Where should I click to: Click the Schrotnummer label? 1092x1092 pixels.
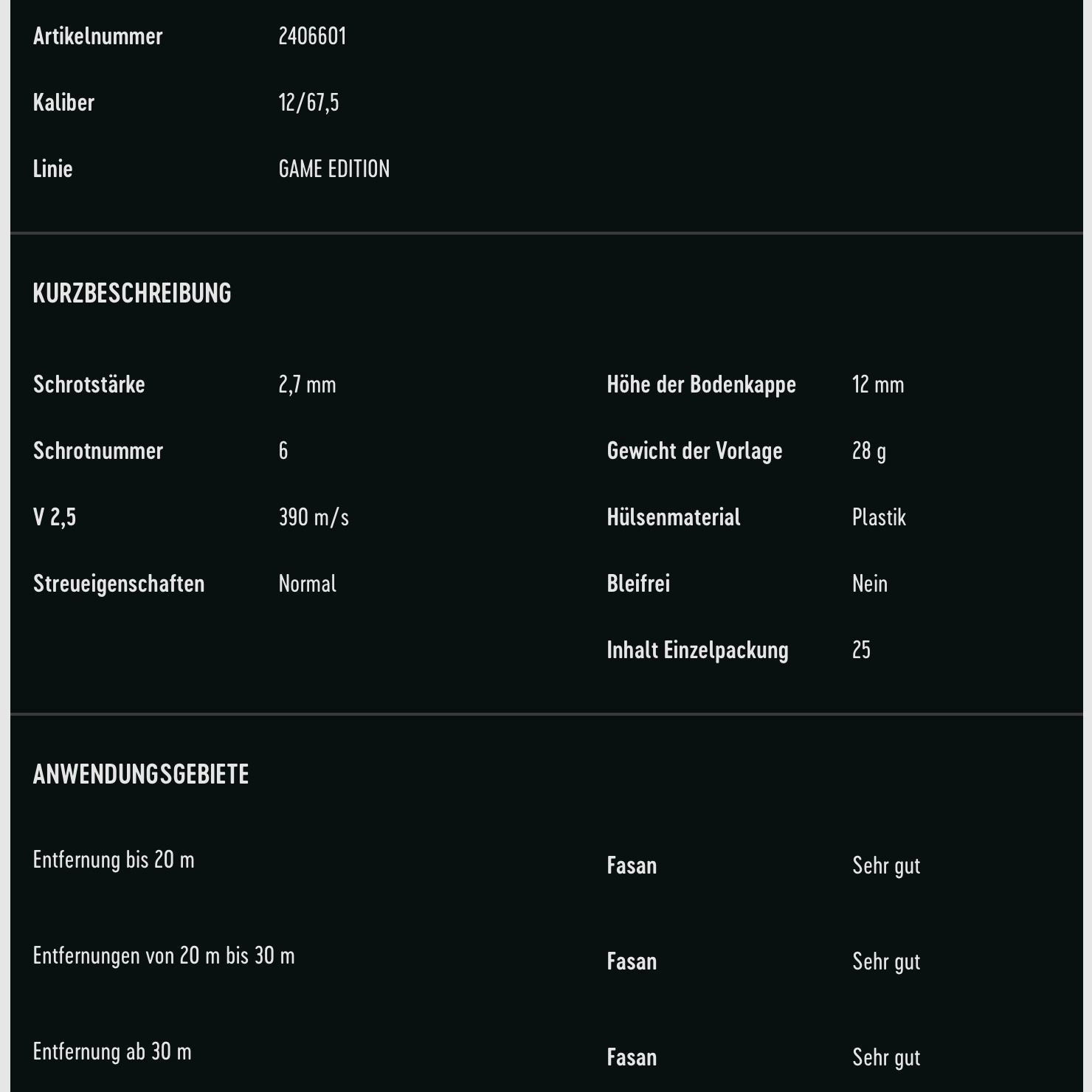(98, 451)
